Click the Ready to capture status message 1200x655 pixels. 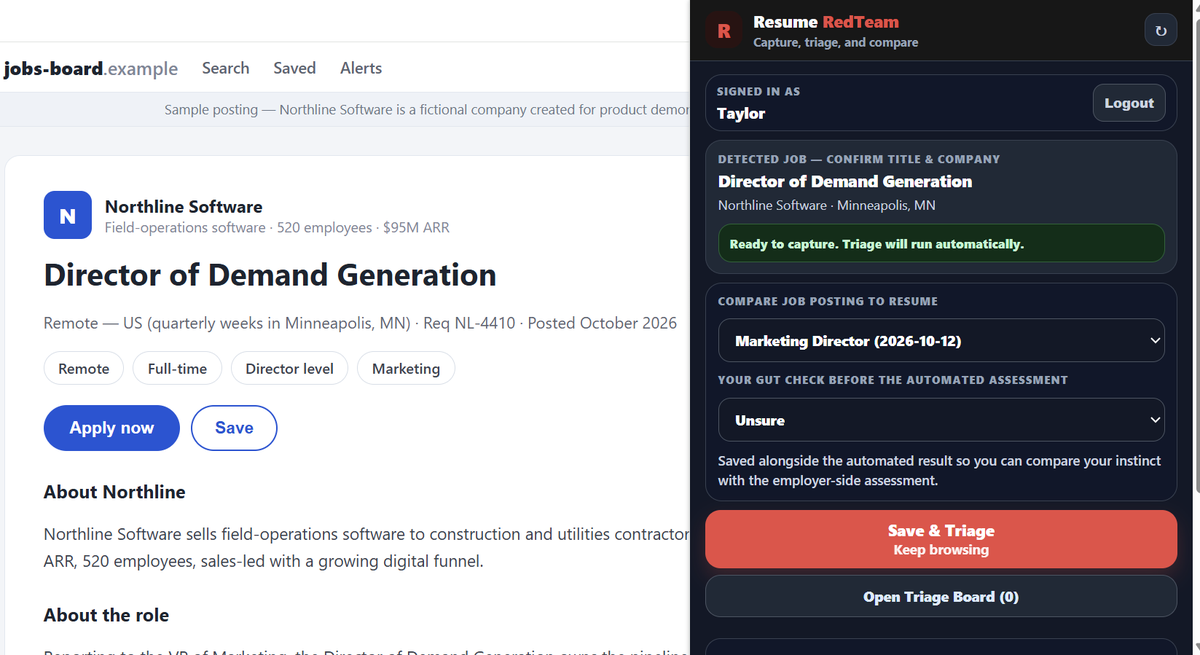(941, 243)
